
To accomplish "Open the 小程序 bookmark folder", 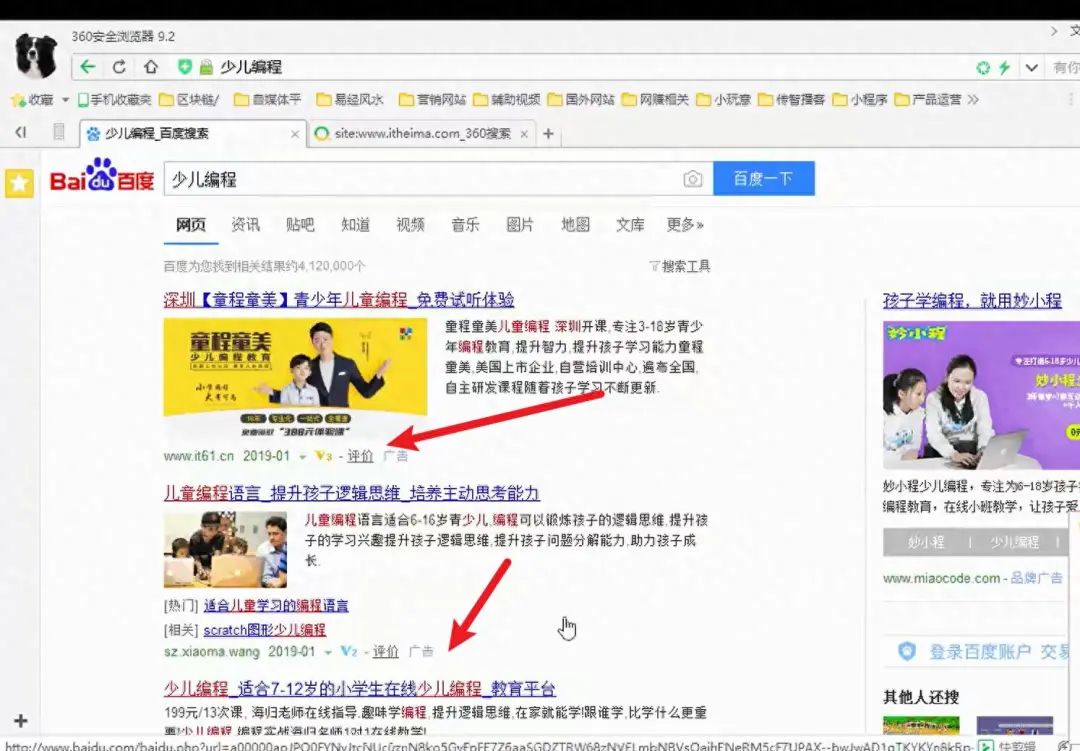I will pyautogui.click(x=860, y=100).
